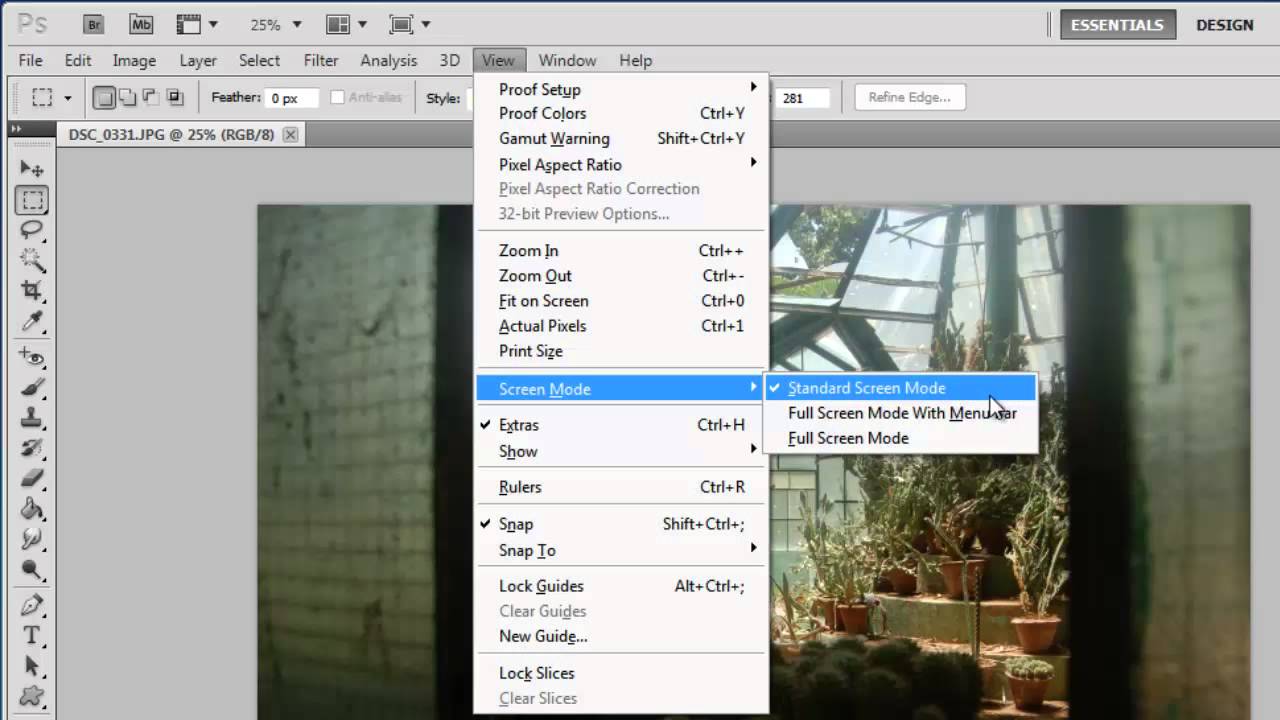
Task: Choose Proof Colors from the View menu
Action: [542, 113]
